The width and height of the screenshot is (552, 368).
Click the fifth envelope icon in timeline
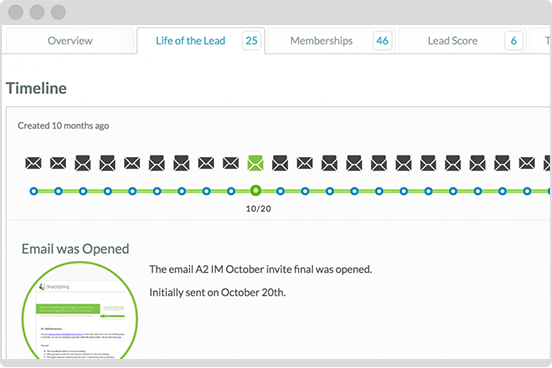(x=132, y=163)
